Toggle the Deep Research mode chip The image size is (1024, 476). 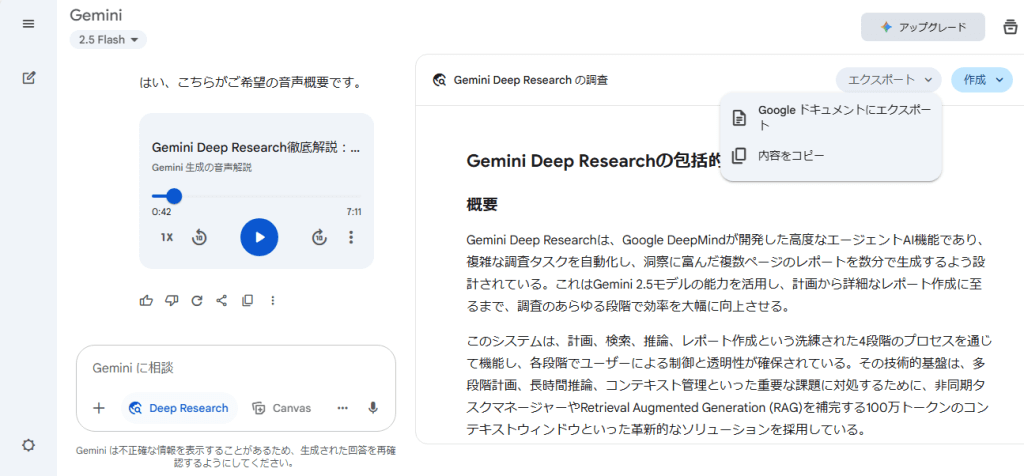tap(178, 408)
